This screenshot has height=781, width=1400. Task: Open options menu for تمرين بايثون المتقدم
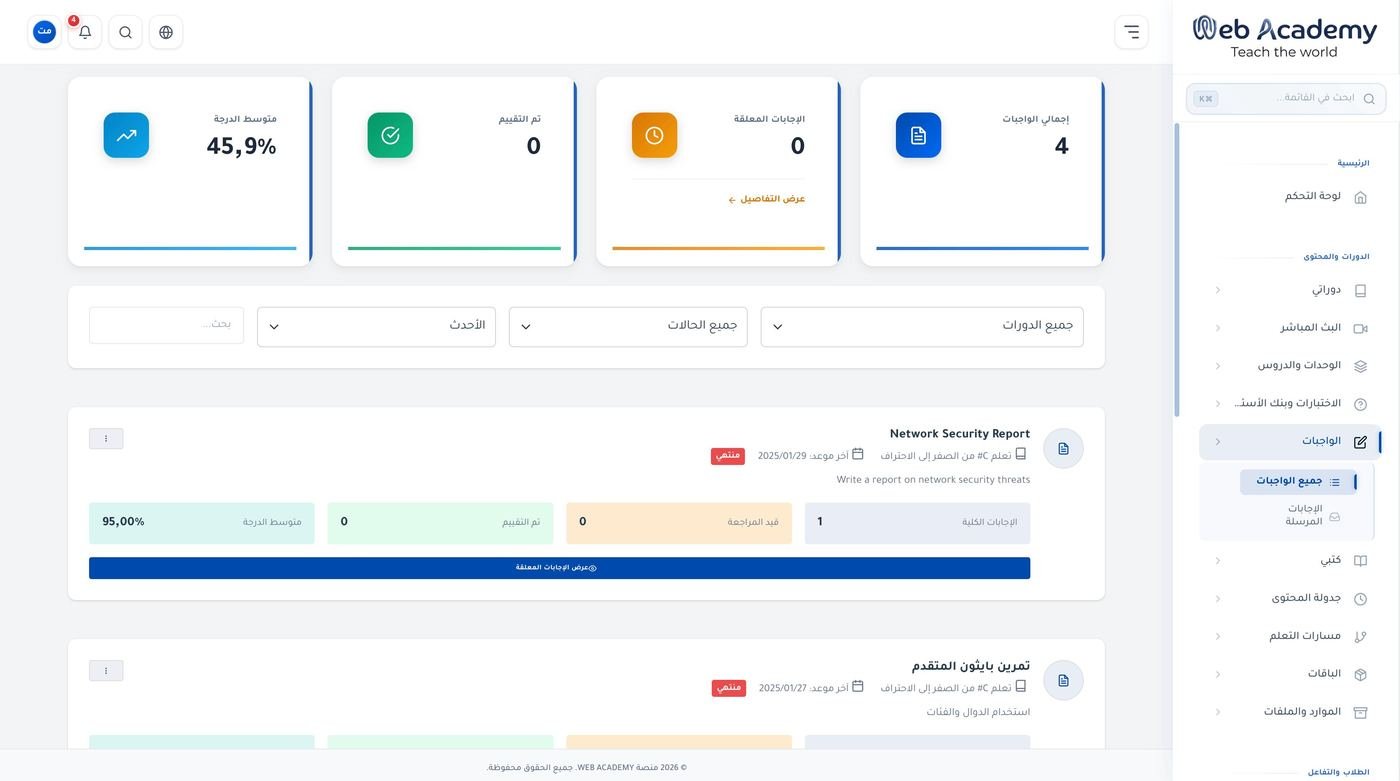[106, 671]
